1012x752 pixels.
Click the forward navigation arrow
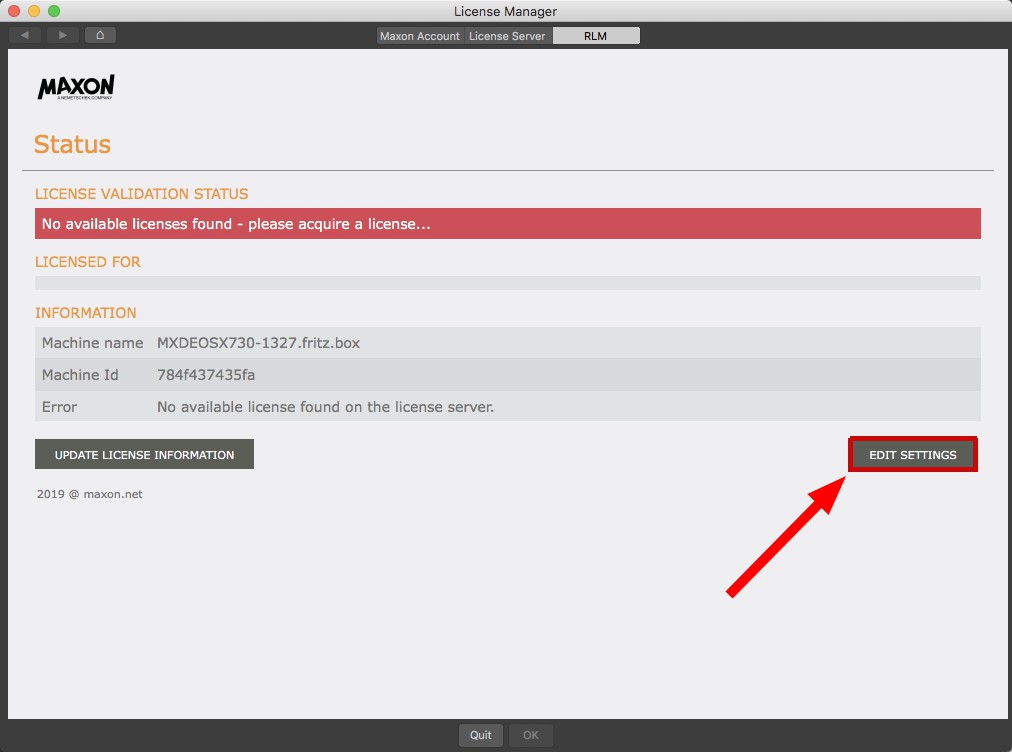coord(62,35)
